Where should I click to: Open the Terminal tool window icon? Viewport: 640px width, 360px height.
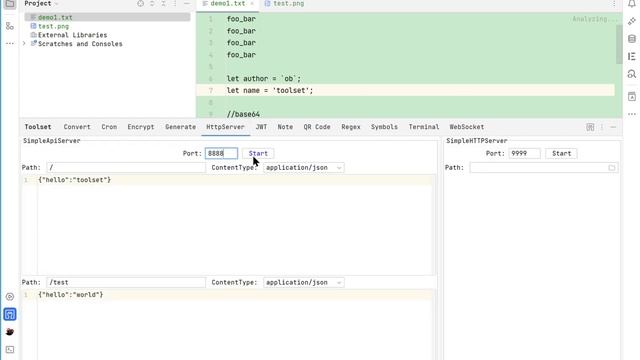pos(10,350)
